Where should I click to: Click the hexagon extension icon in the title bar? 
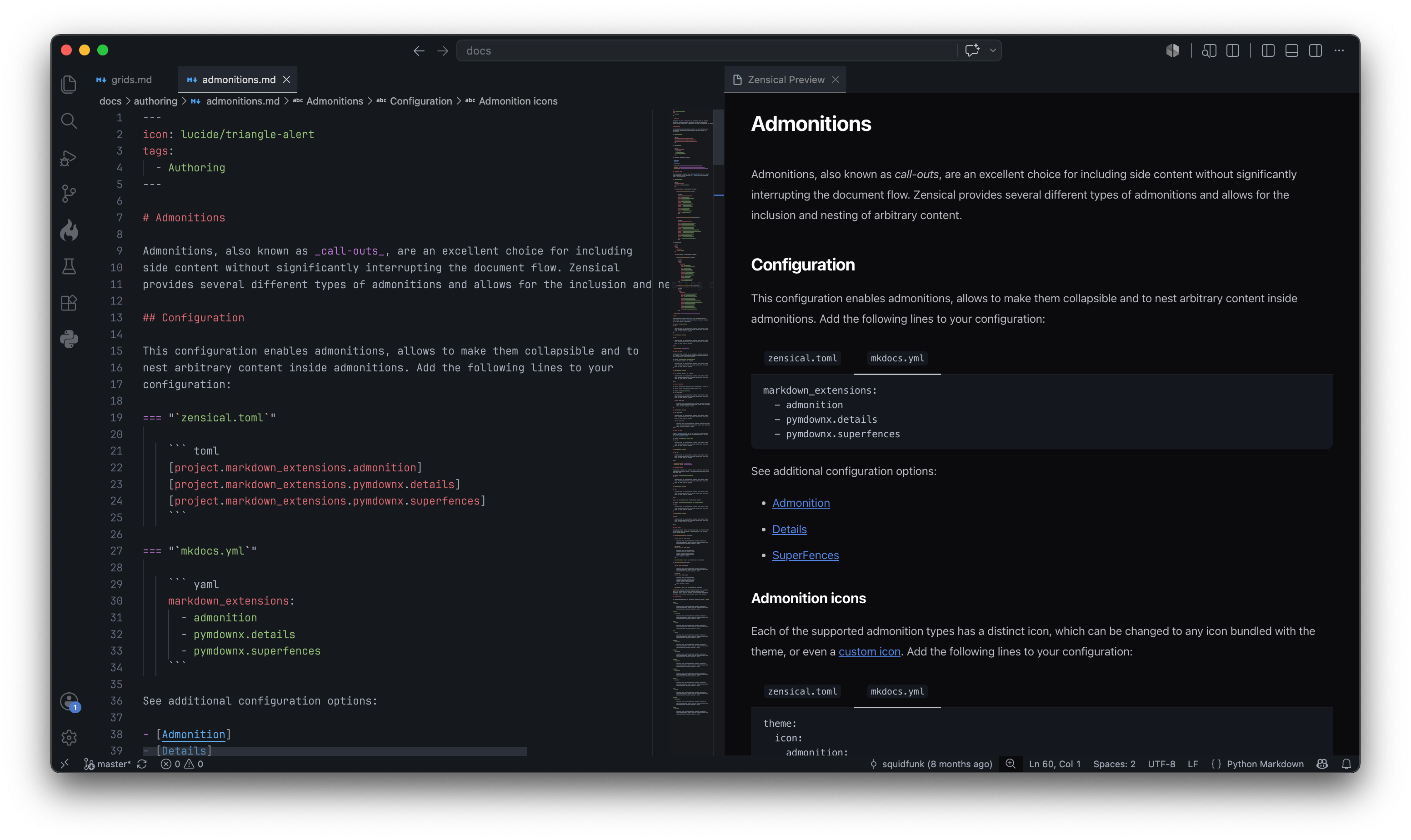(x=1173, y=51)
